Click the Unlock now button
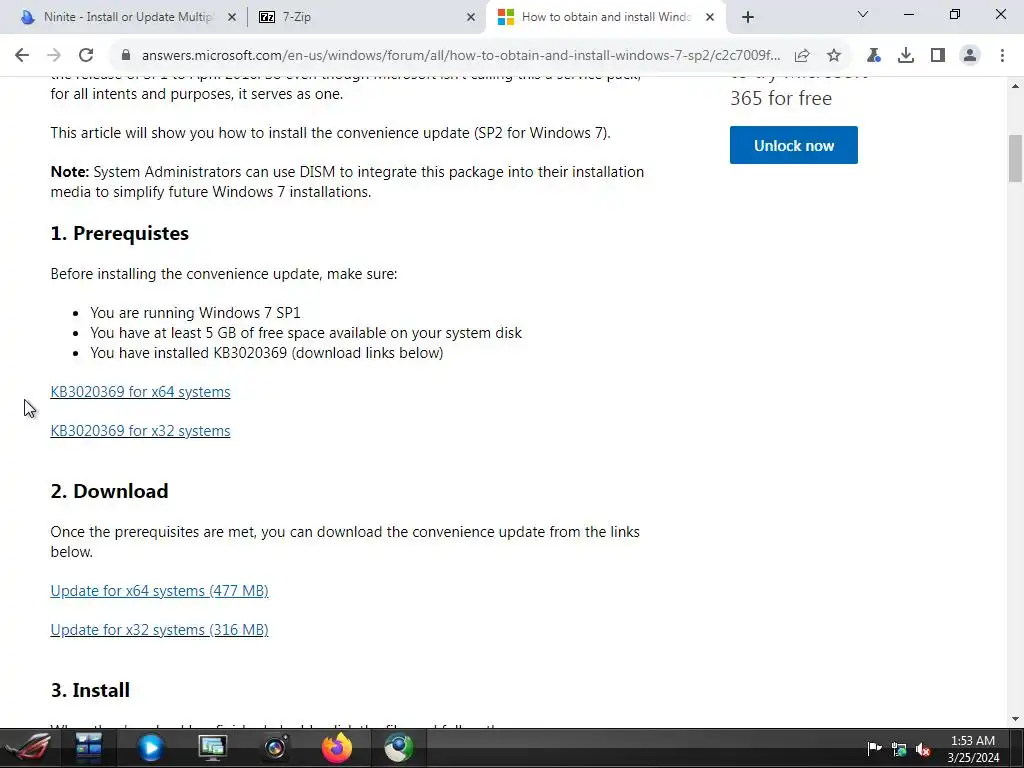 [793, 145]
